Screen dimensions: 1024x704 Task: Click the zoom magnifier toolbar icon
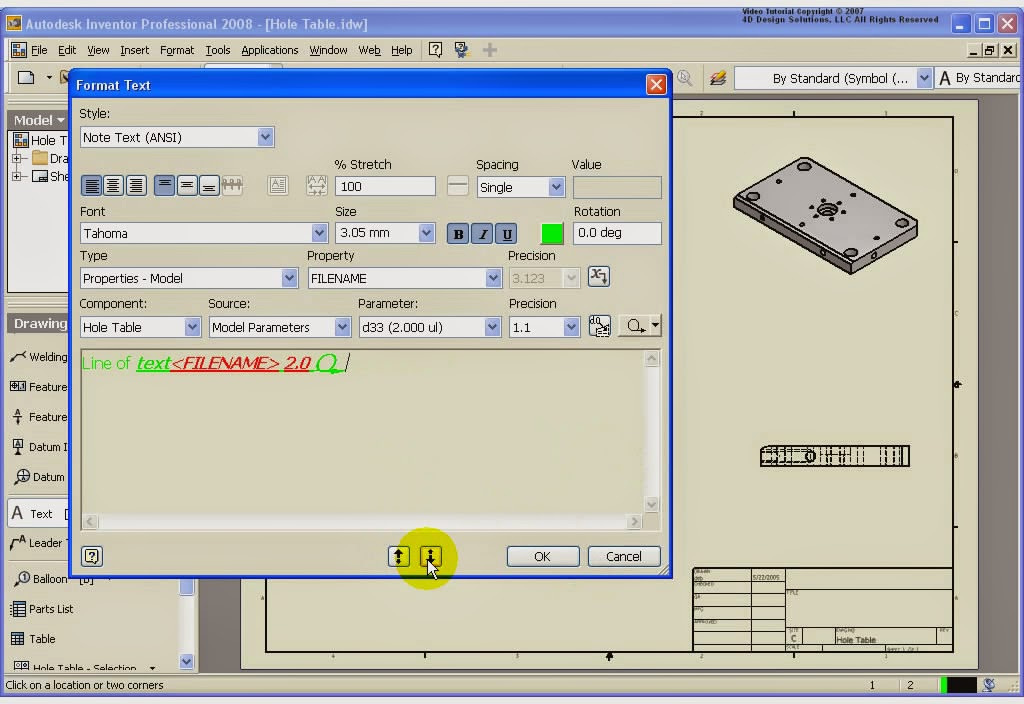(x=684, y=78)
